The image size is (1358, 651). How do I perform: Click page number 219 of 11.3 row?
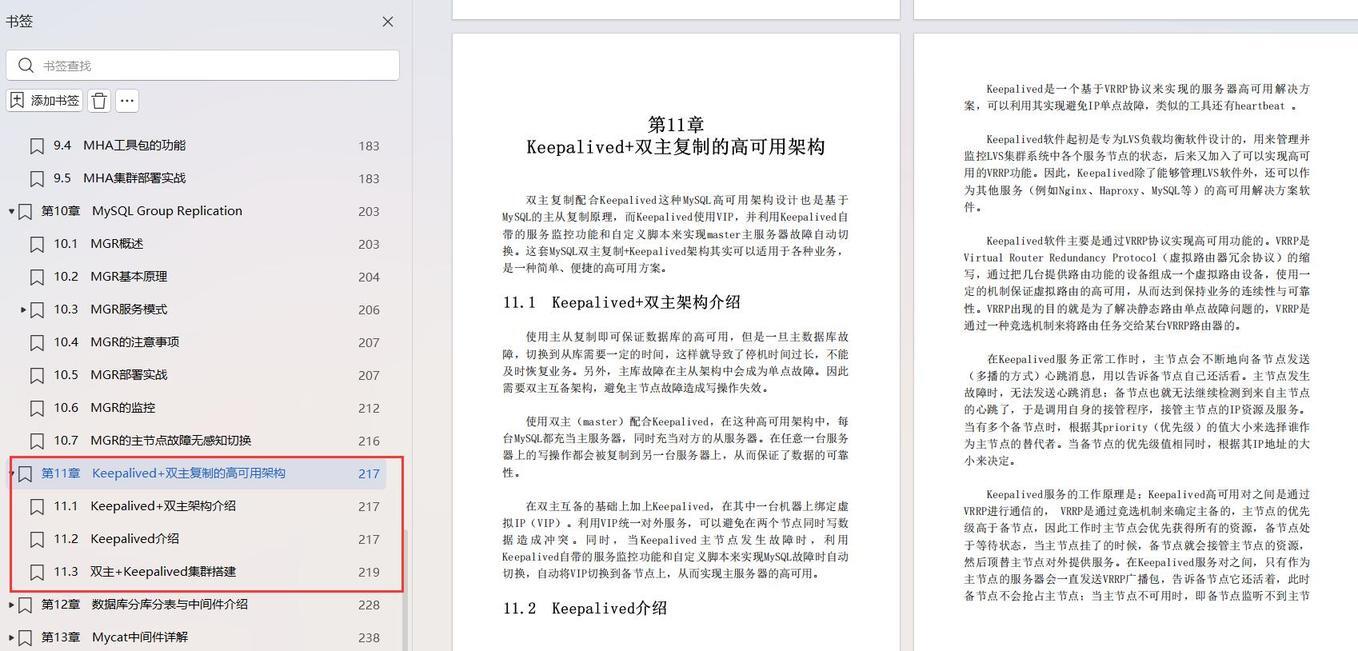pyautogui.click(x=369, y=573)
